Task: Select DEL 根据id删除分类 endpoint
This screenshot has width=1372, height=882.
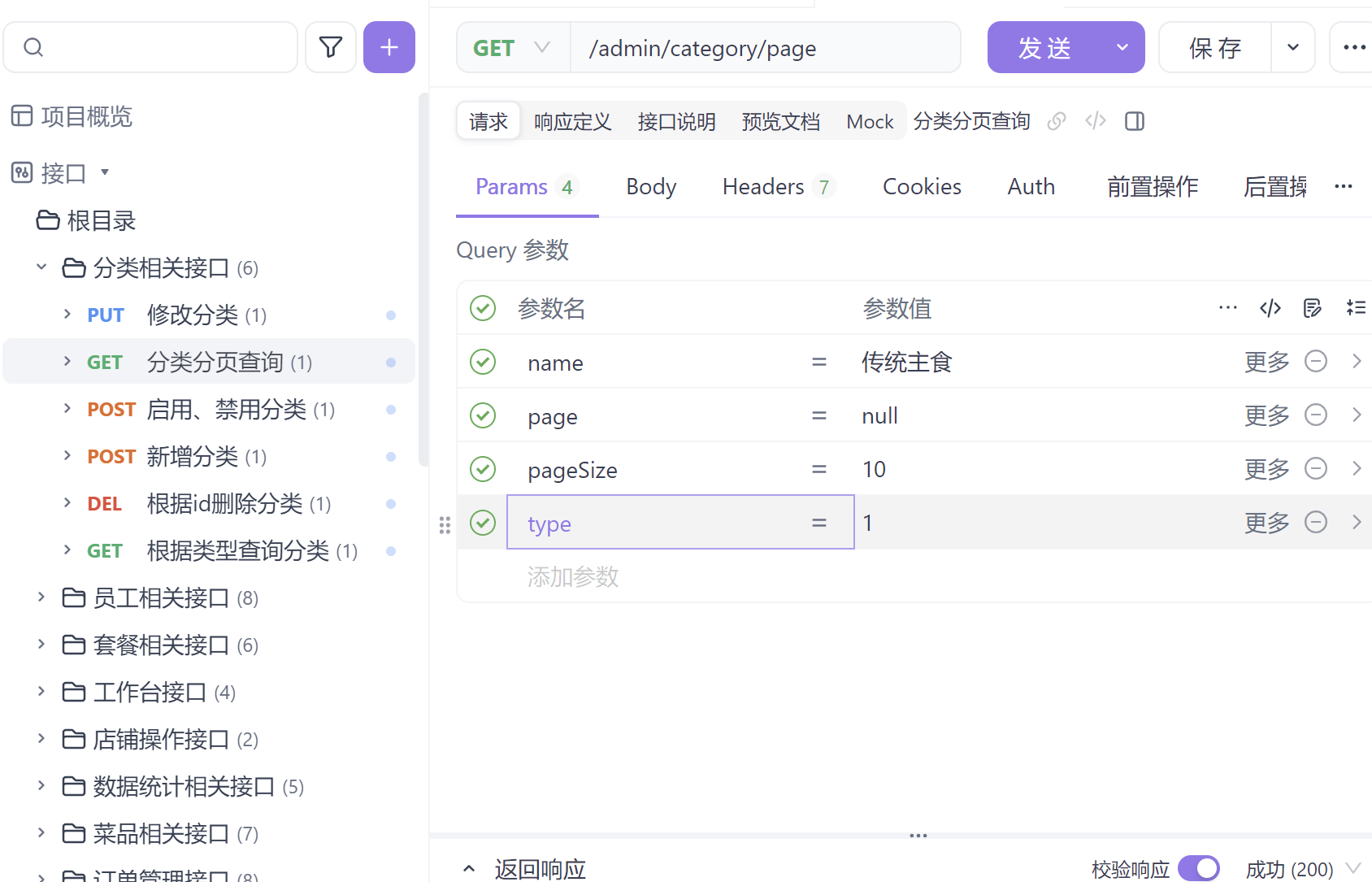Action: [x=209, y=503]
